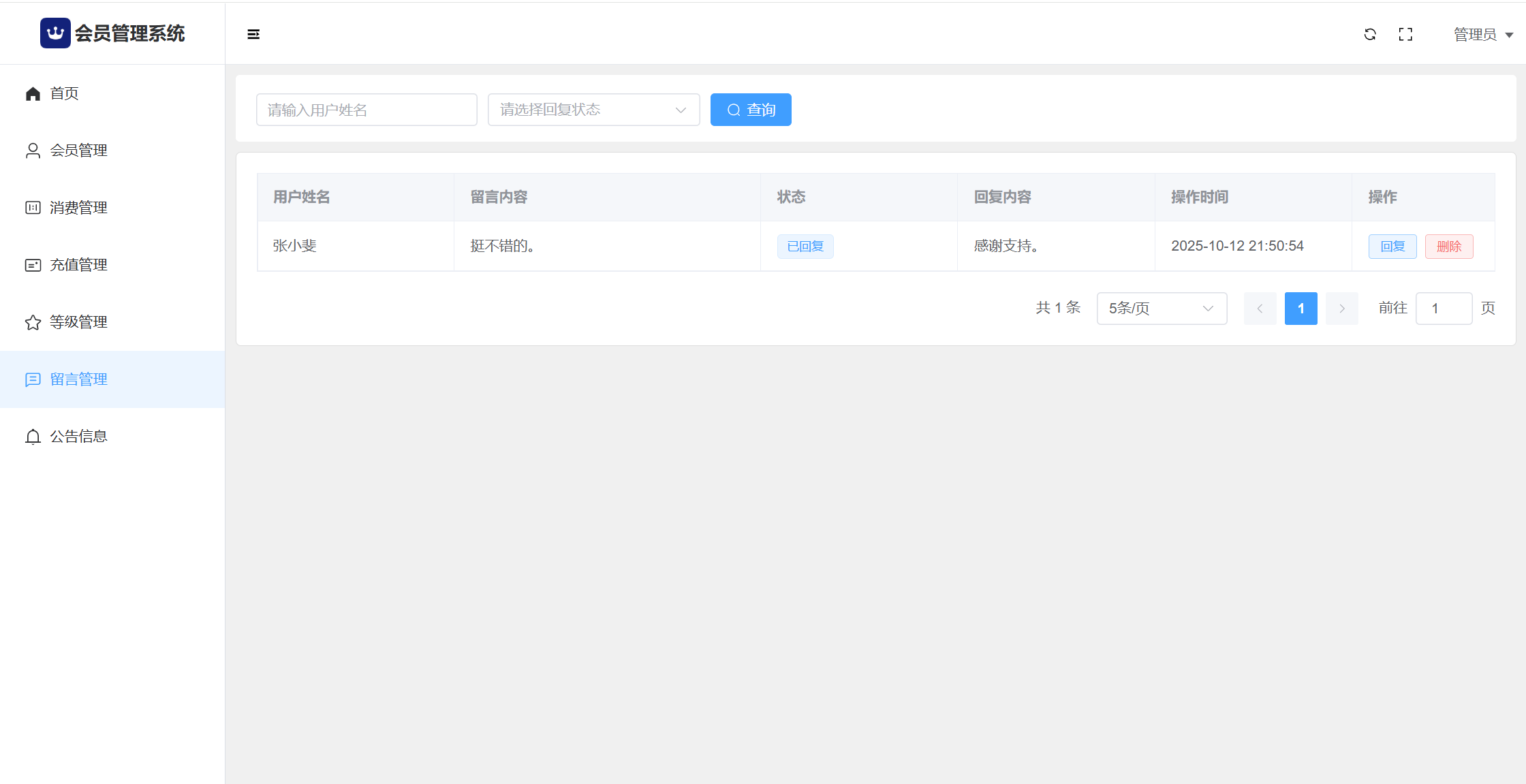Image resolution: width=1526 pixels, height=784 pixels.
Task: Focus the 请输入用户姓名 input field
Action: coord(367,110)
